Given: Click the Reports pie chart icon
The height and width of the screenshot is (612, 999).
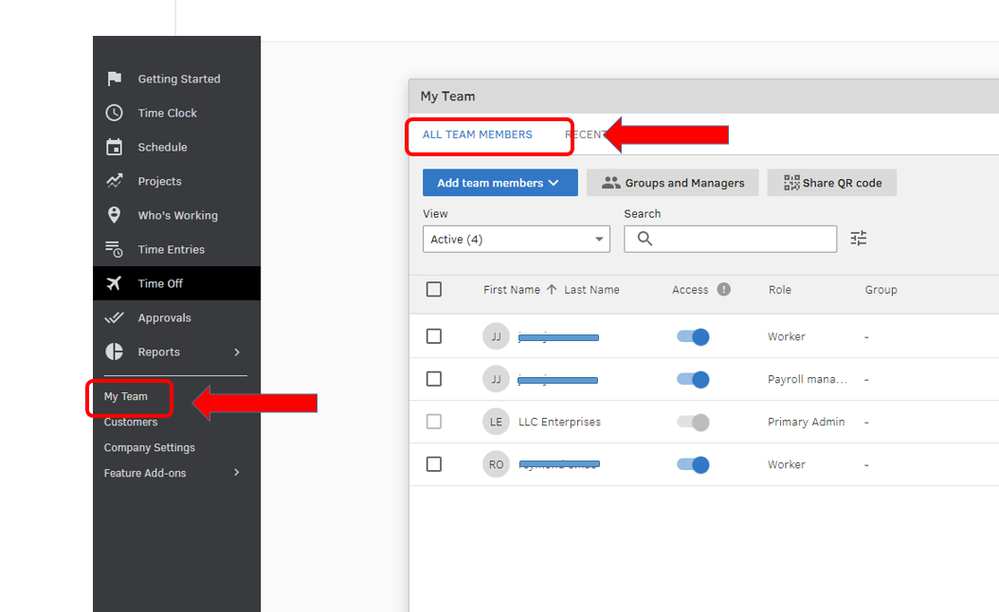Looking at the screenshot, I should (x=114, y=352).
